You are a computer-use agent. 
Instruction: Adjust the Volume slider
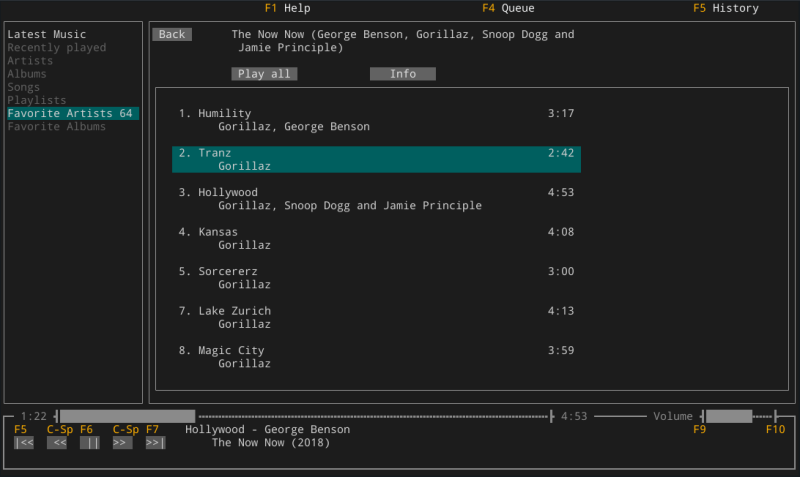click(739, 416)
